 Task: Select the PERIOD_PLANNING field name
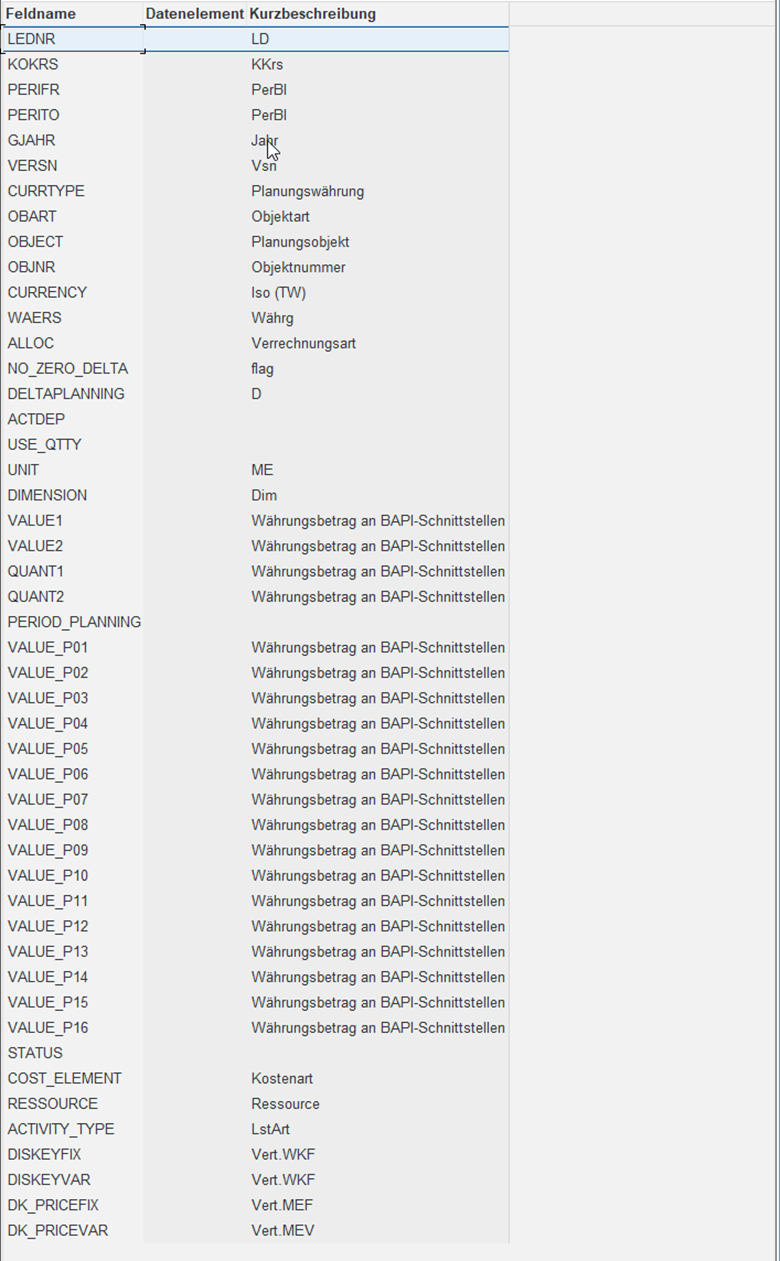pyautogui.click(x=72, y=622)
